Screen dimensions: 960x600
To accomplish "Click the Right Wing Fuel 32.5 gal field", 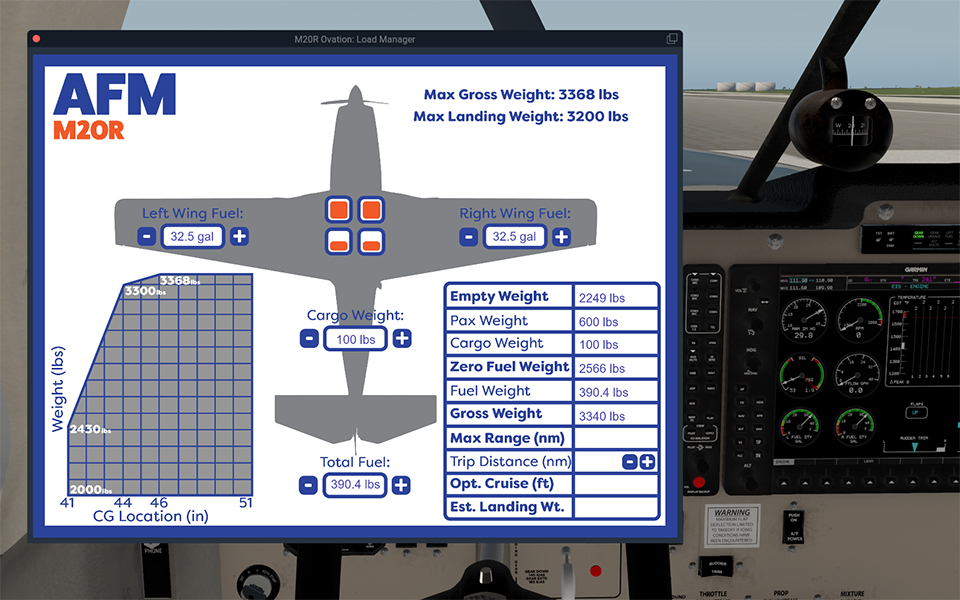I will (514, 236).
